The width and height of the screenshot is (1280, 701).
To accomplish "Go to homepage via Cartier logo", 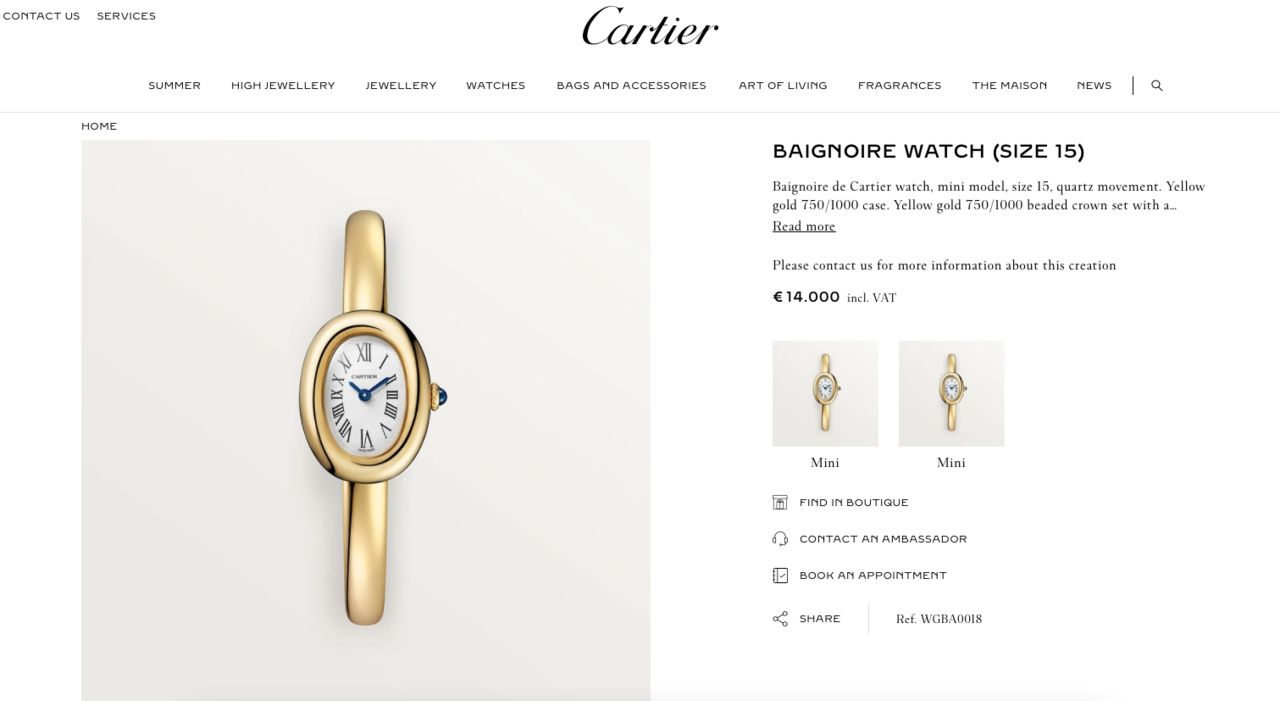I will click(x=650, y=26).
